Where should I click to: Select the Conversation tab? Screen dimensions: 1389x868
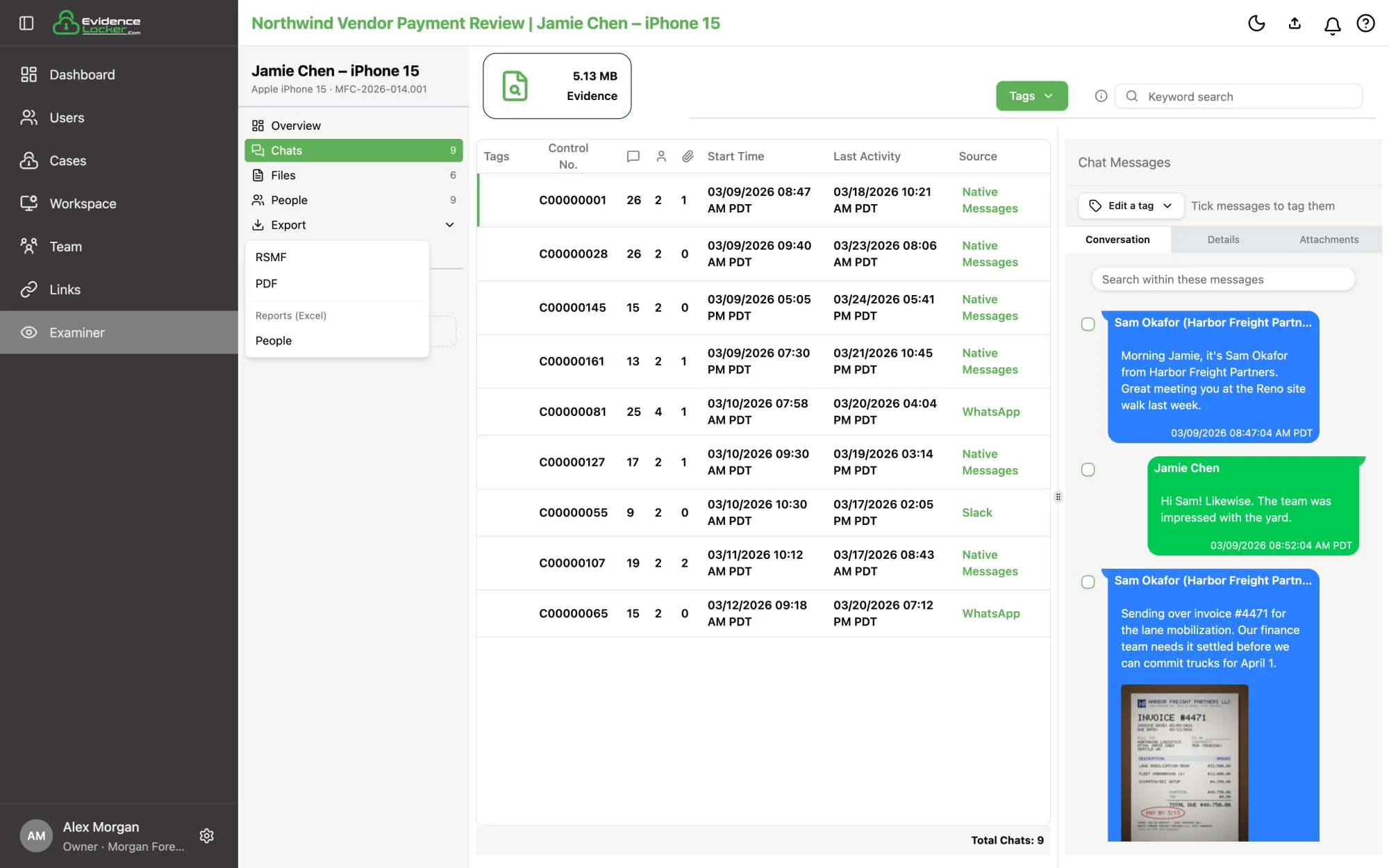[1117, 240]
